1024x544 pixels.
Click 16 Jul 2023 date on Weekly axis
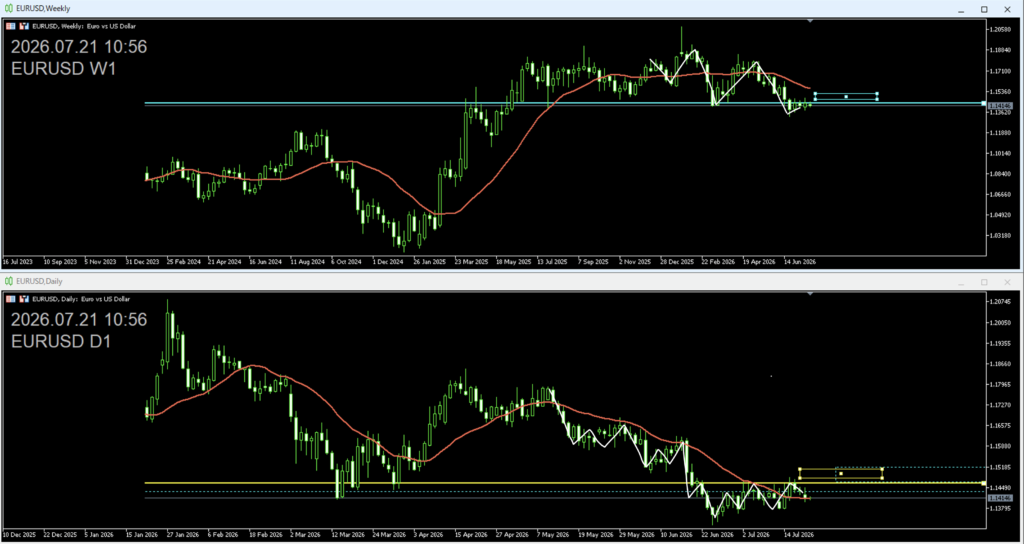[x=18, y=261]
